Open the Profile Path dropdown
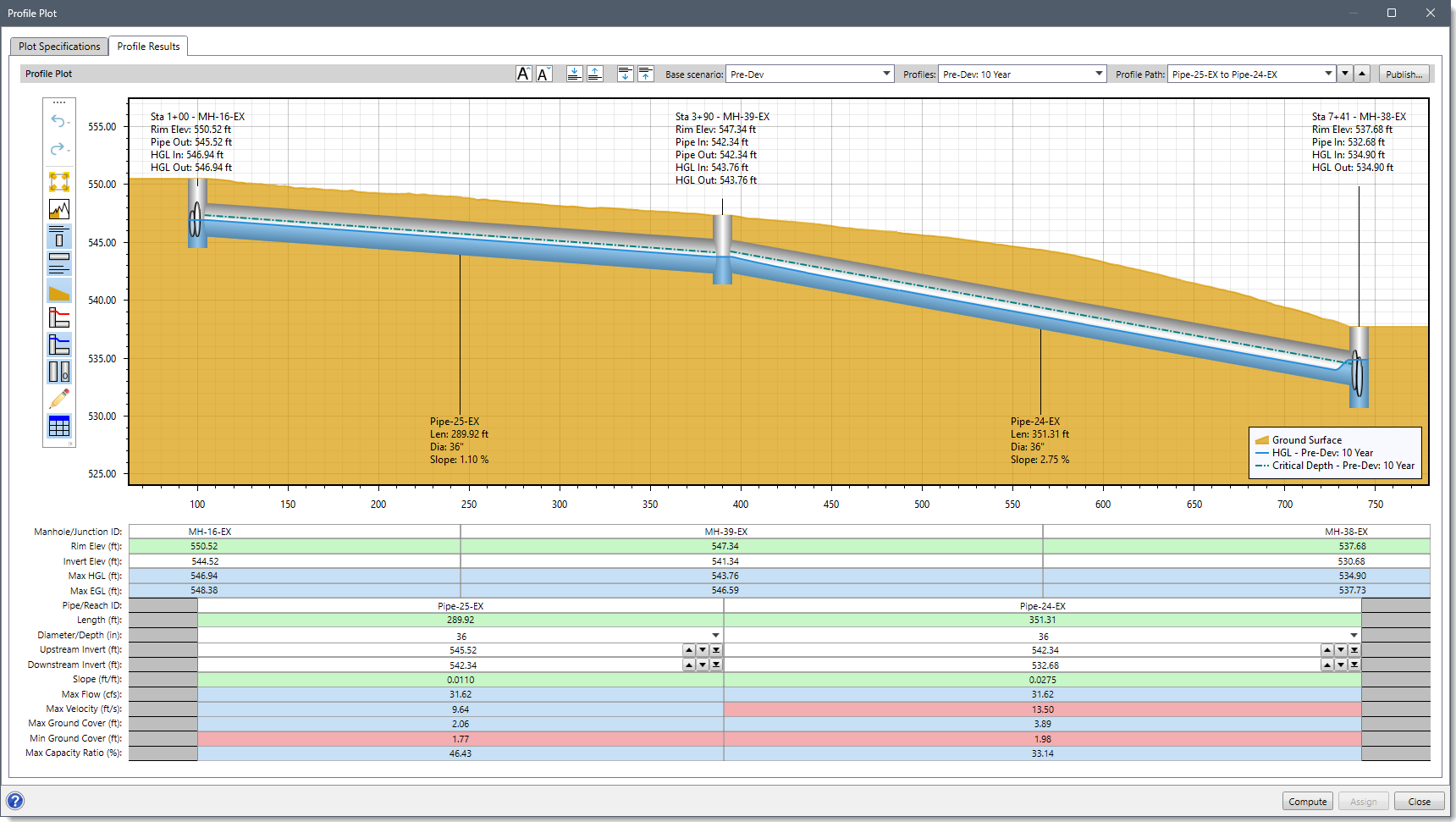The image size is (1456, 822). click(x=1330, y=74)
